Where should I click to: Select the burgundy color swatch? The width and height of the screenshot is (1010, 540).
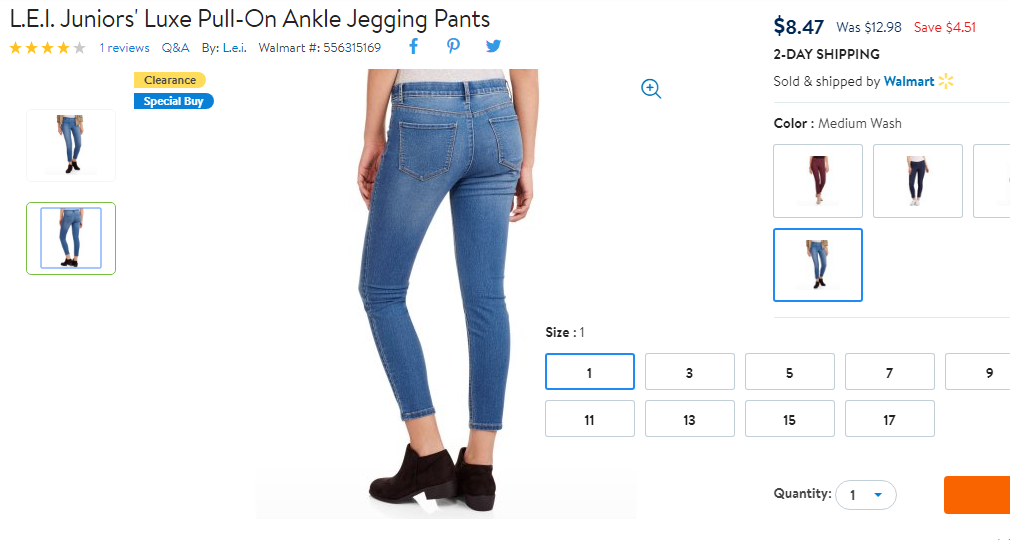(x=818, y=181)
